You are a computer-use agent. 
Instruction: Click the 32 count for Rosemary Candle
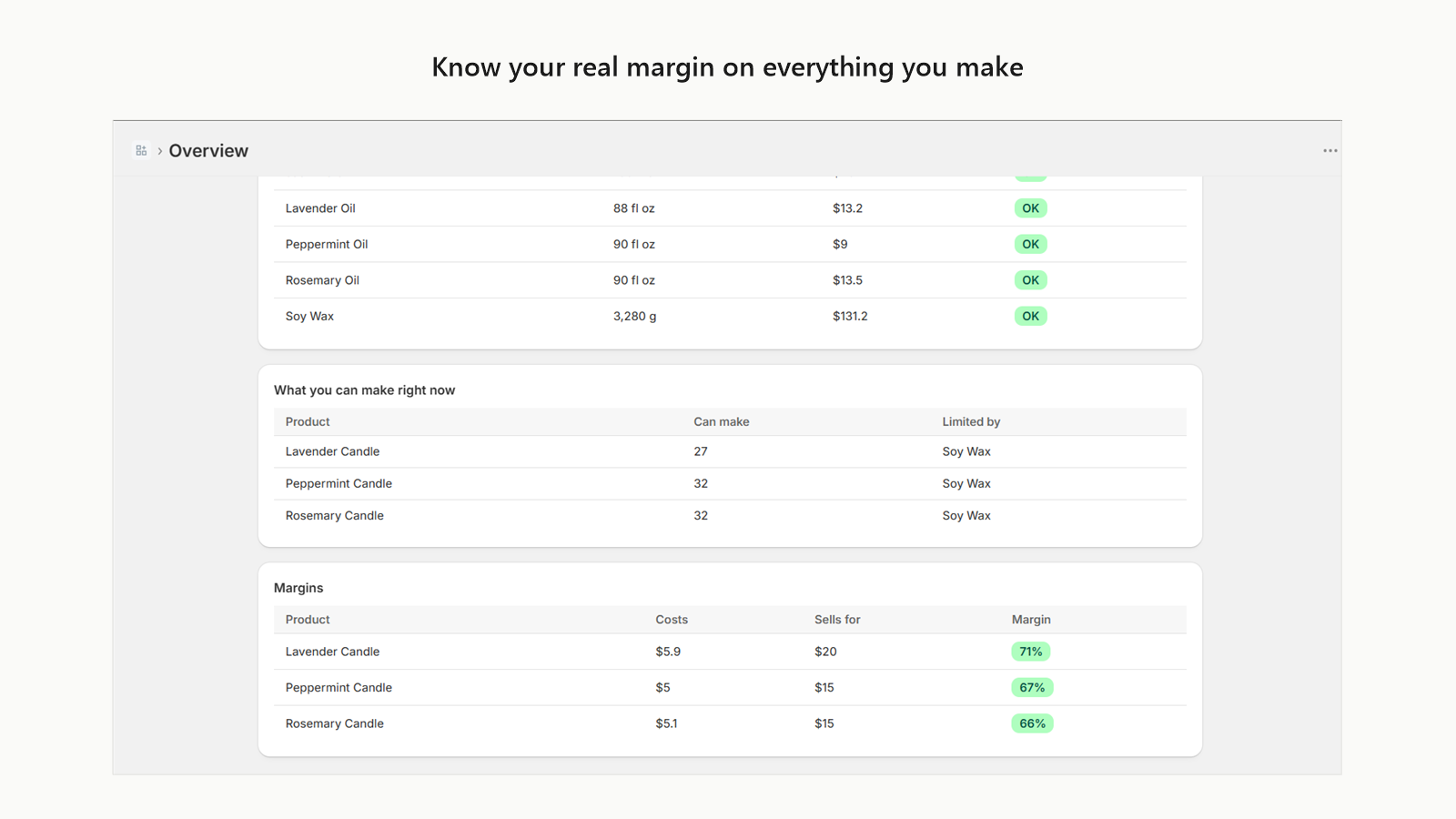pyautogui.click(x=701, y=515)
